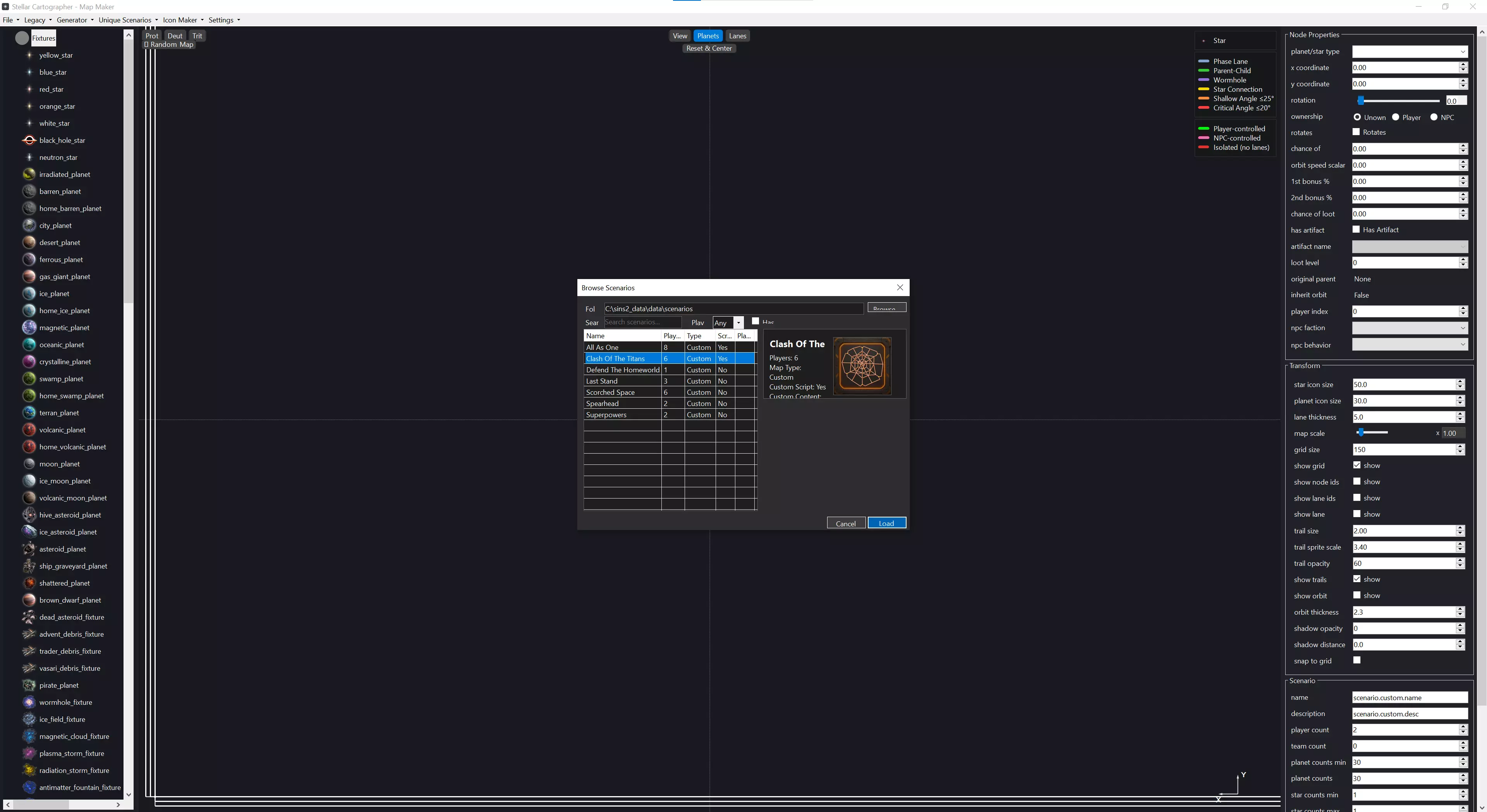Select the black_hole_star icon
This screenshot has height=812, width=1487.
point(29,140)
